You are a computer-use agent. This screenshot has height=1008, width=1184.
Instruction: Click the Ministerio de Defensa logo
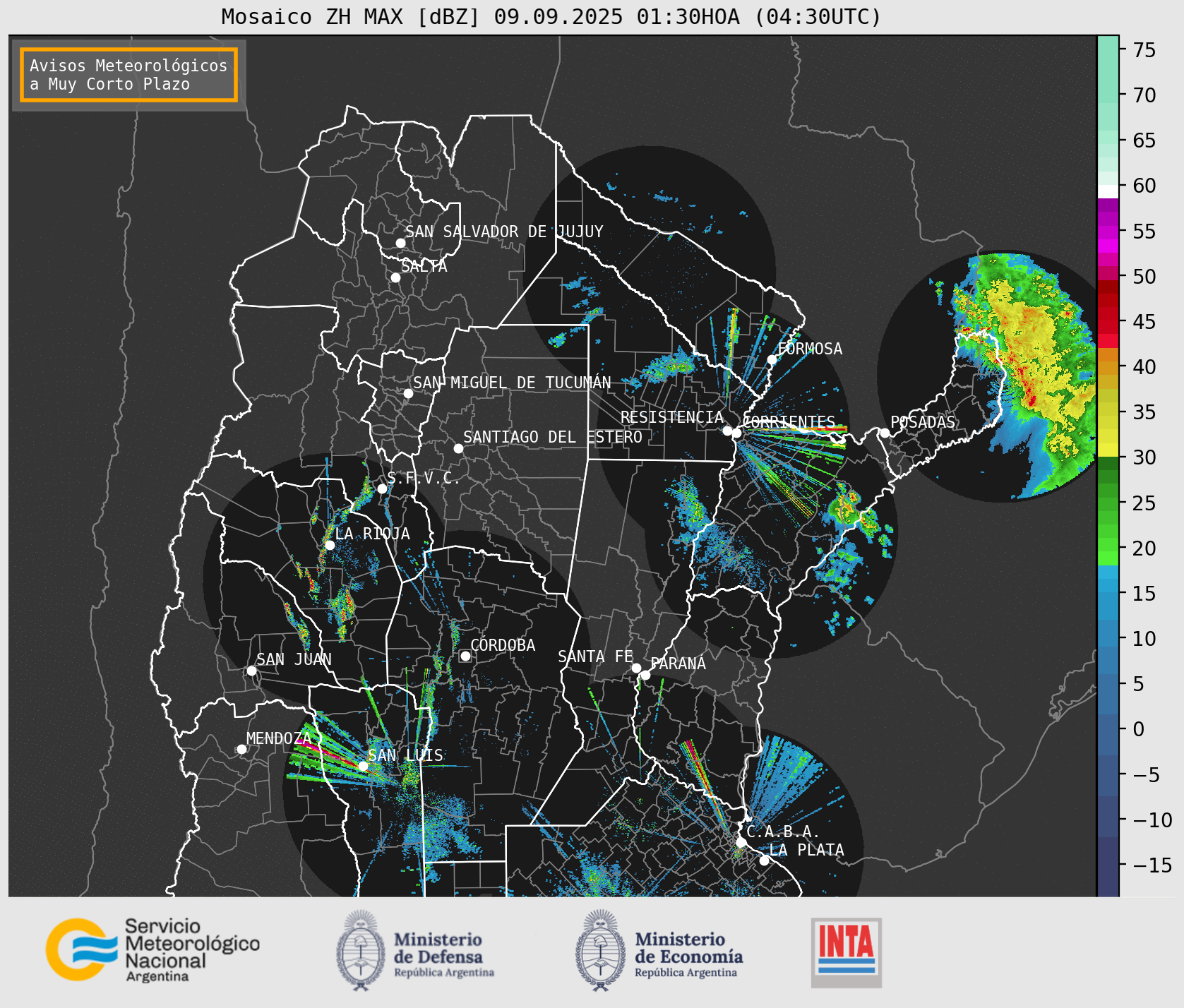pos(415,951)
